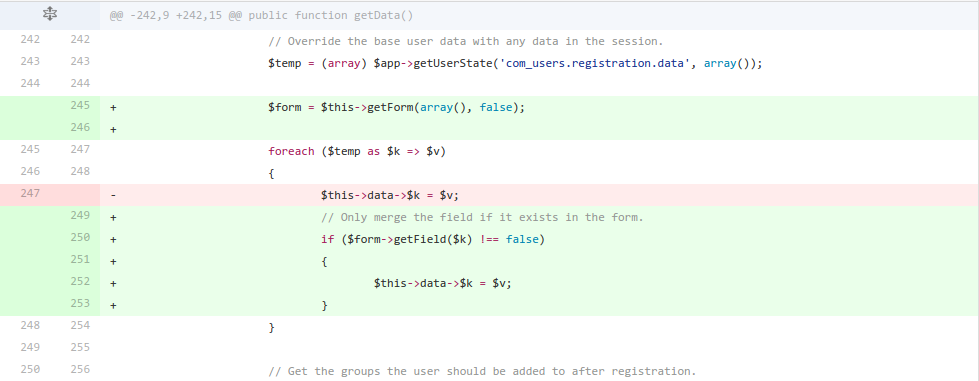This screenshot has height=381, width=979.
Task: Click new line number 254
Action: tap(79, 325)
